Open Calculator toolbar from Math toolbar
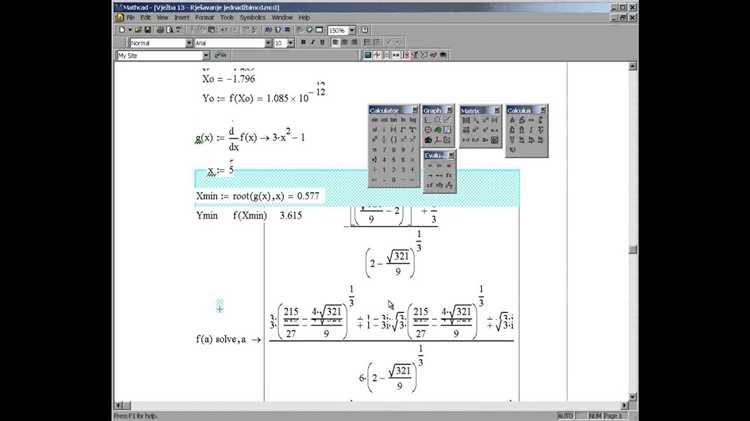This screenshot has width=750, height=421. [368, 55]
